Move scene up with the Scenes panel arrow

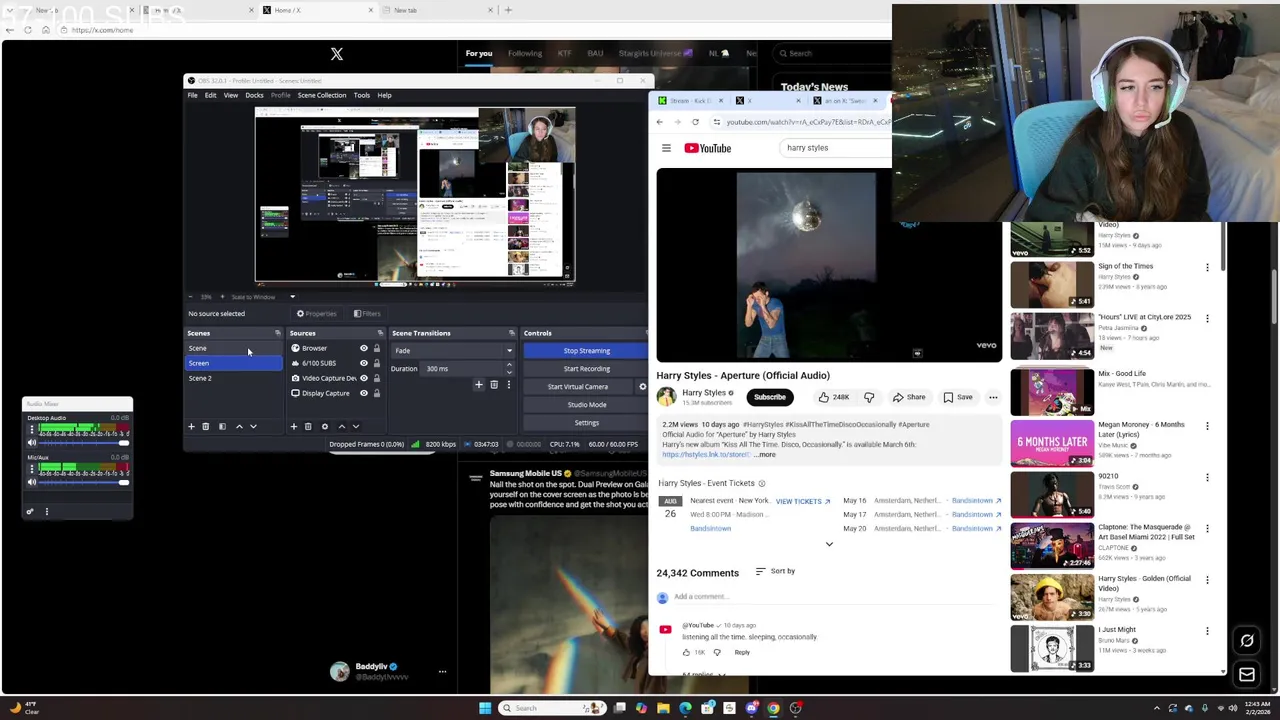point(239,426)
